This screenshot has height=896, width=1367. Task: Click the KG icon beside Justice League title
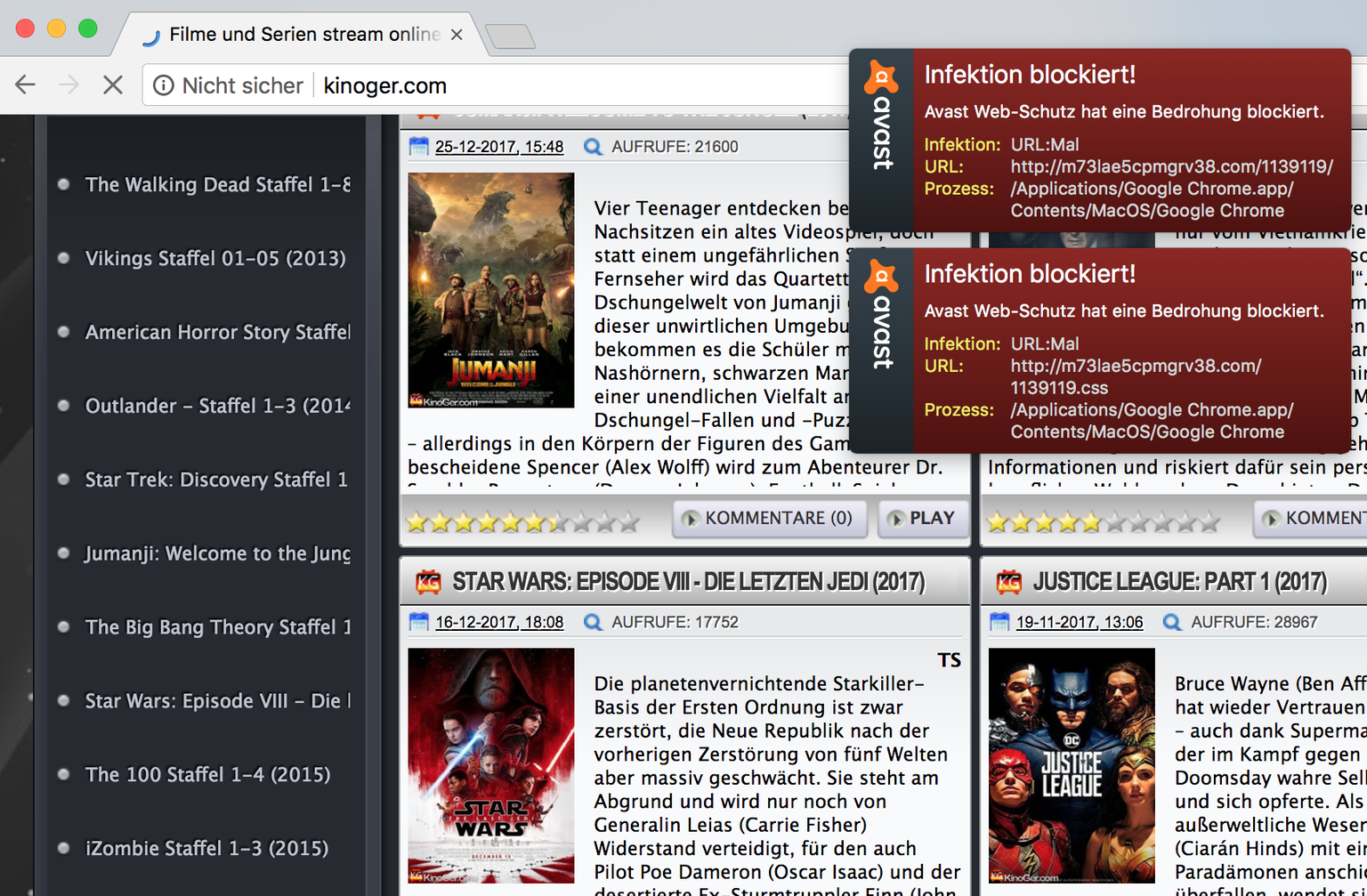pos(1008,582)
